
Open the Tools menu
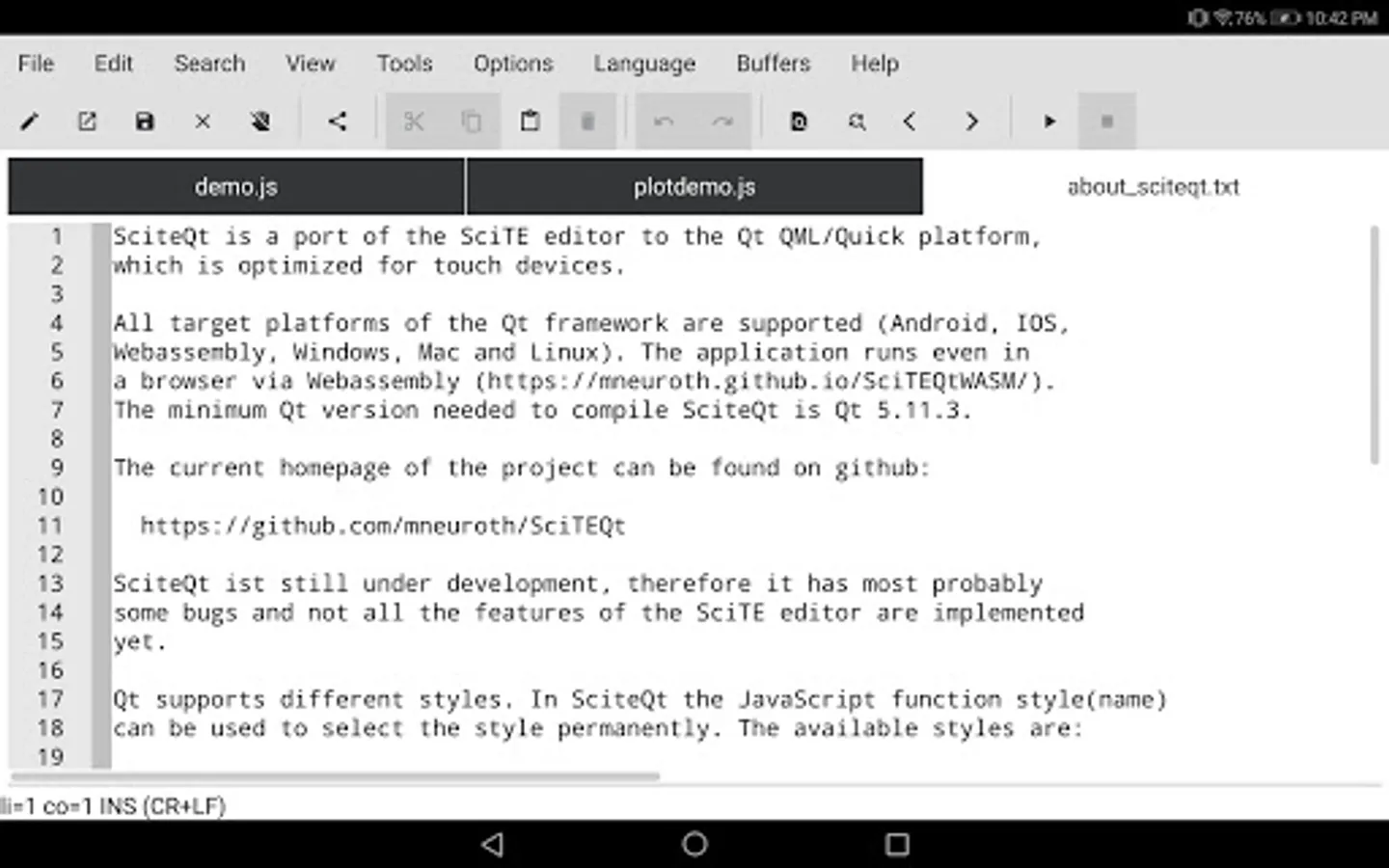click(404, 64)
